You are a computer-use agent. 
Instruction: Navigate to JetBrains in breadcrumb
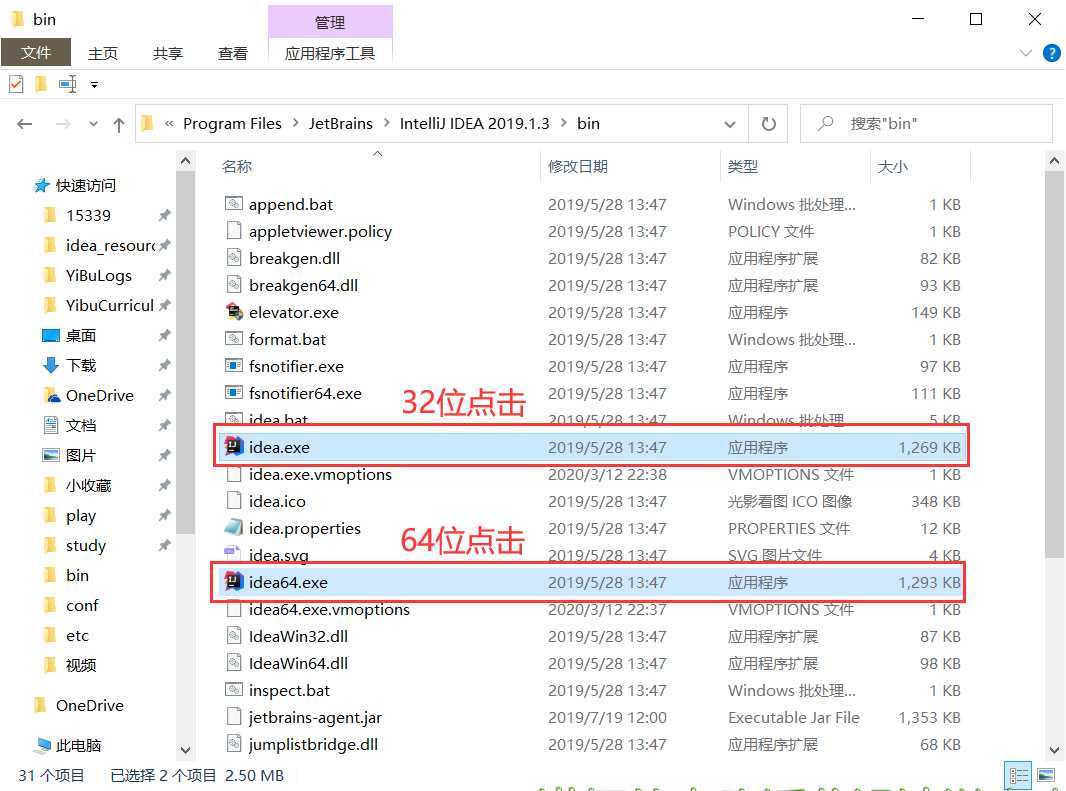click(341, 123)
